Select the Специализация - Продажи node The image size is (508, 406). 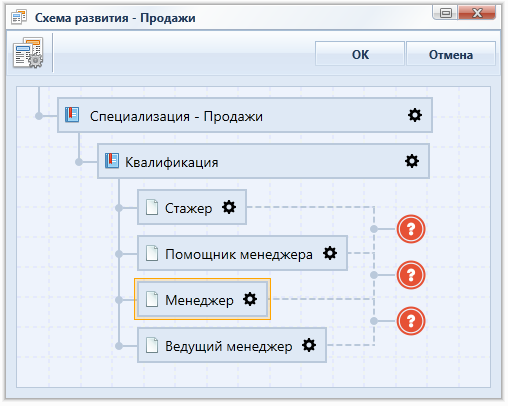point(245,115)
